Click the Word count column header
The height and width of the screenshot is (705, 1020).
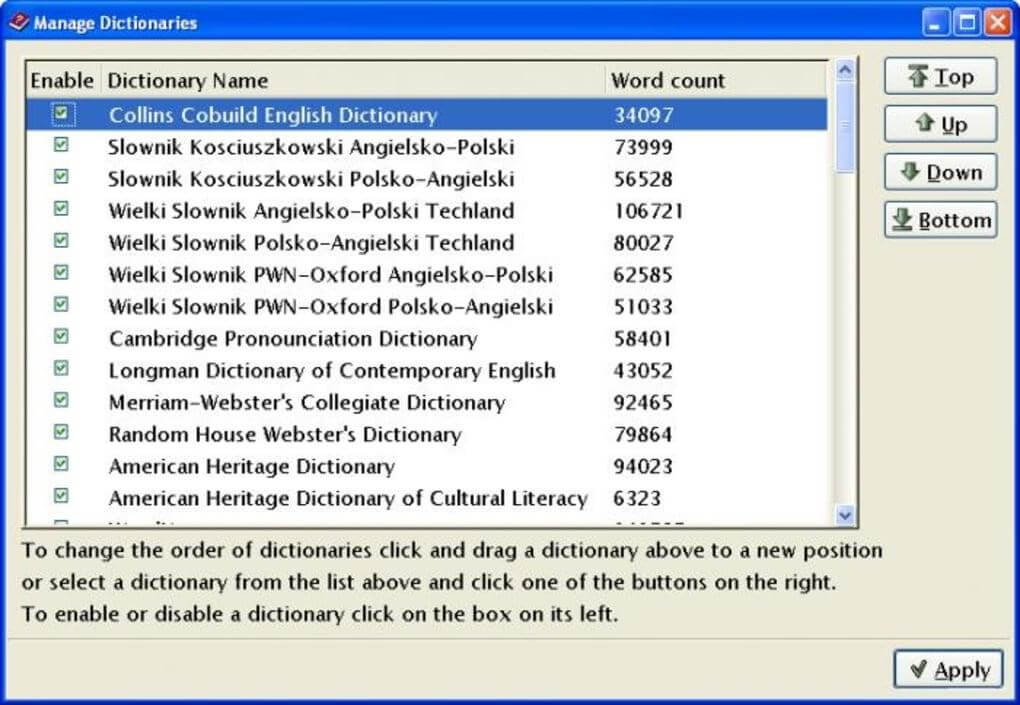click(666, 80)
